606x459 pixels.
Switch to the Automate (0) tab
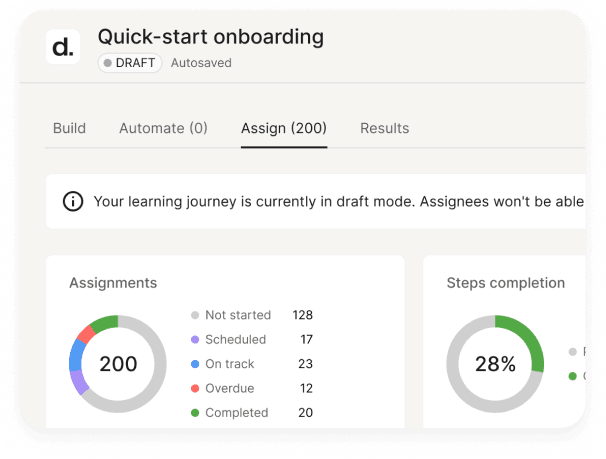[163, 128]
